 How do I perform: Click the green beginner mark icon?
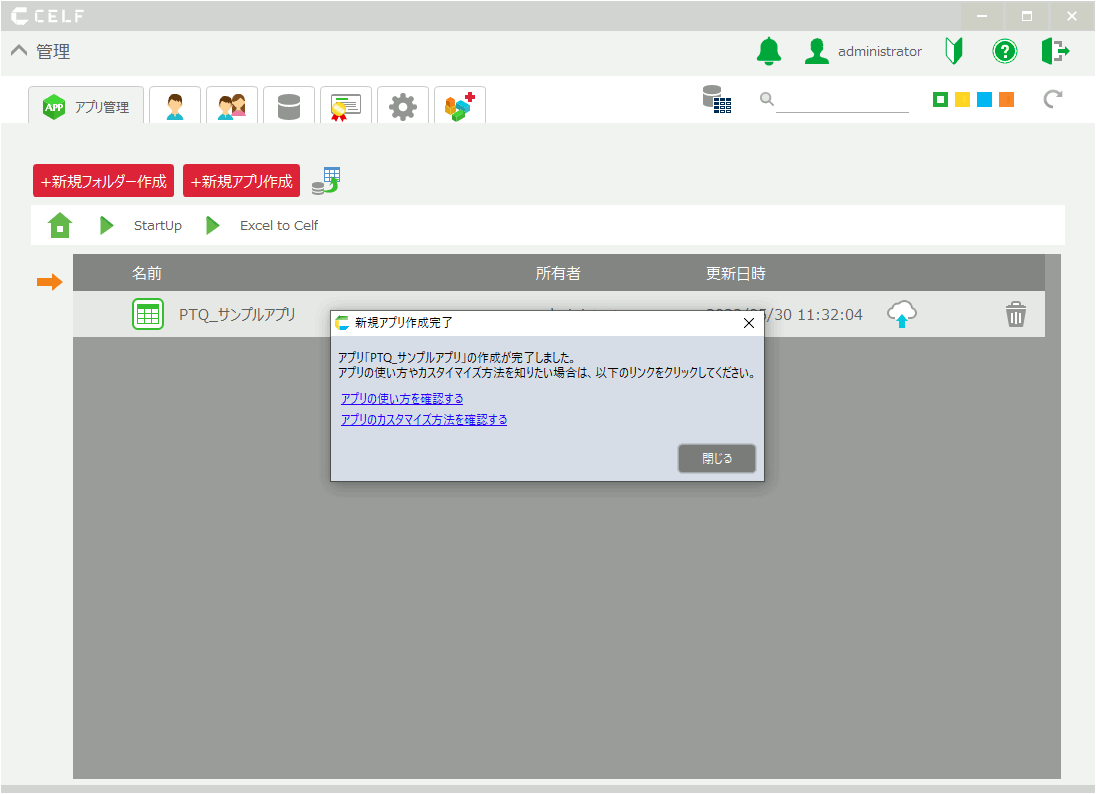click(x=954, y=52)
